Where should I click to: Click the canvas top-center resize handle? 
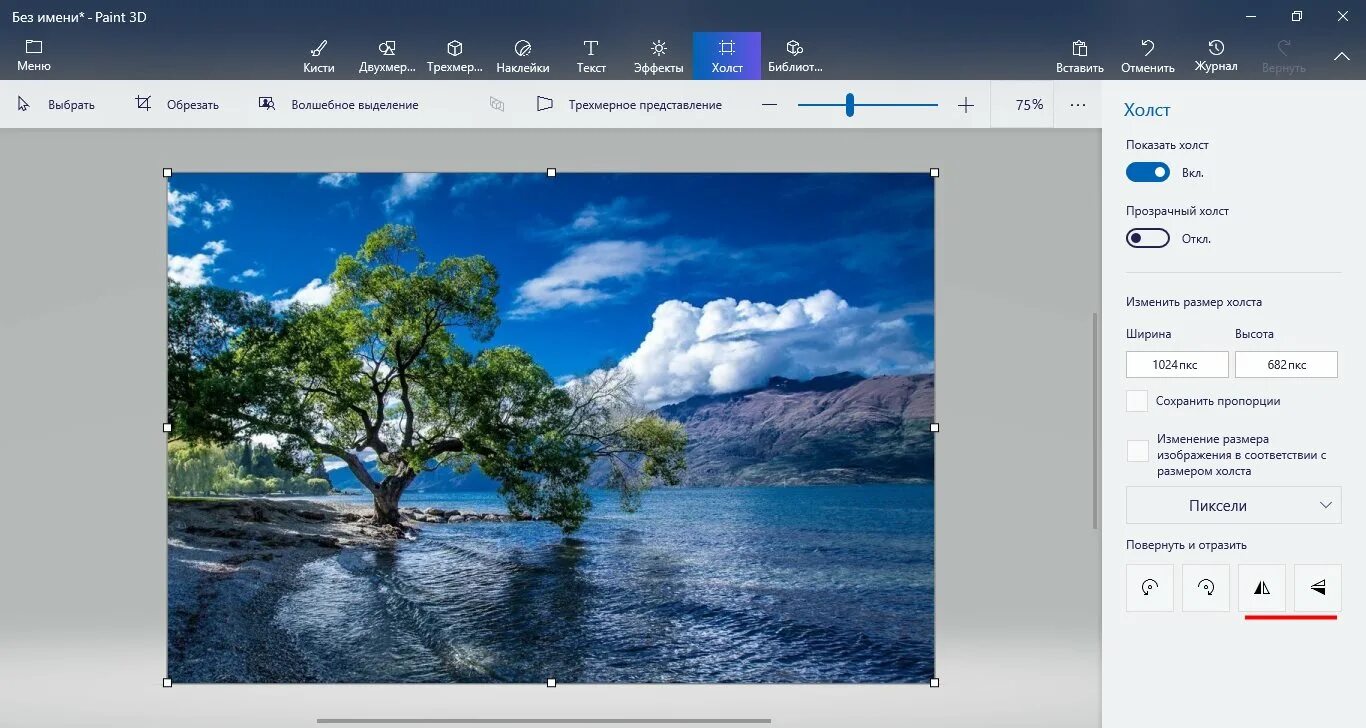coord(551,172)
